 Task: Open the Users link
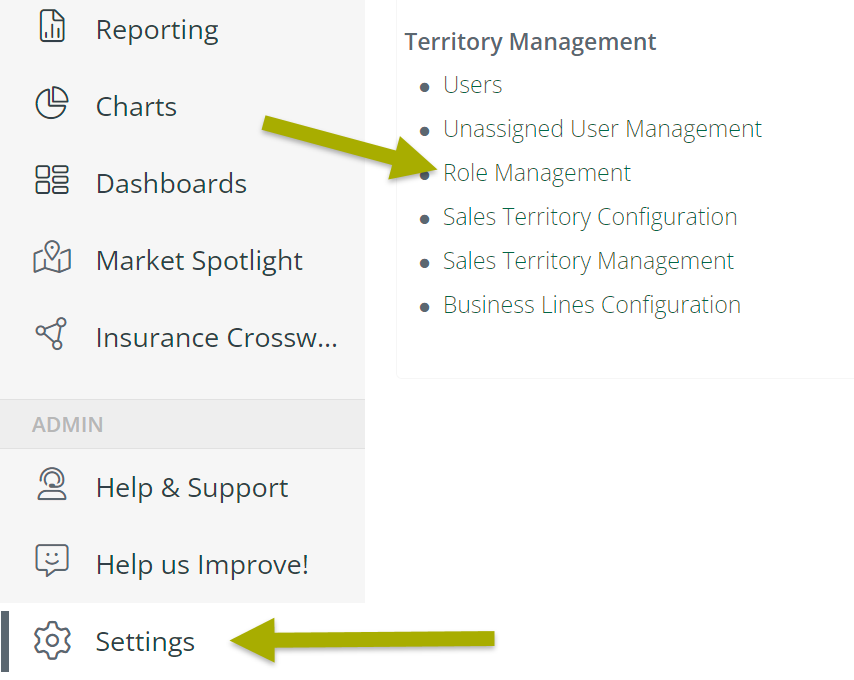pyautogui.click(x=472, y=85)
